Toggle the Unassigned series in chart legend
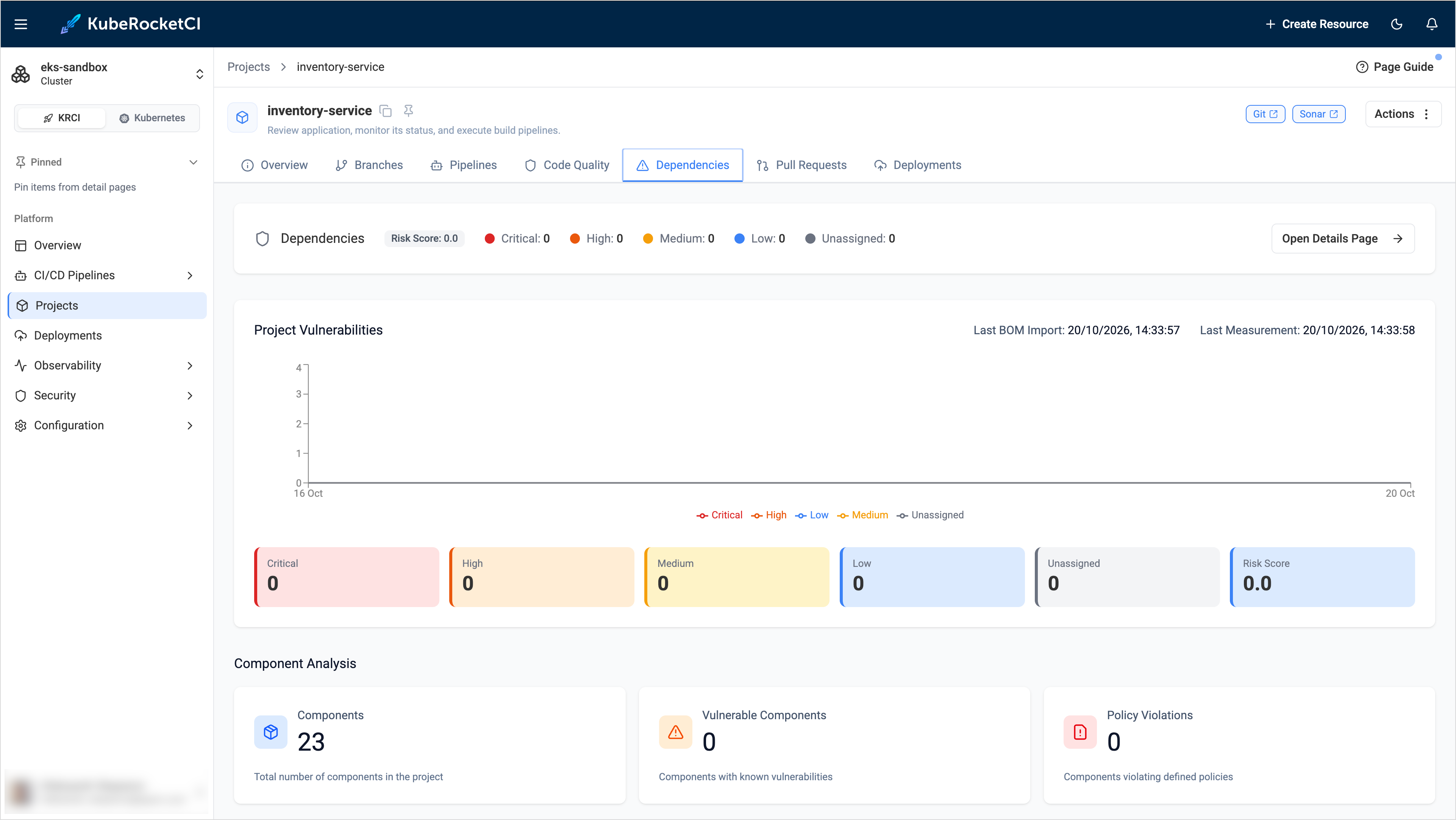1456x820 pixels. [x=930, y=515]
